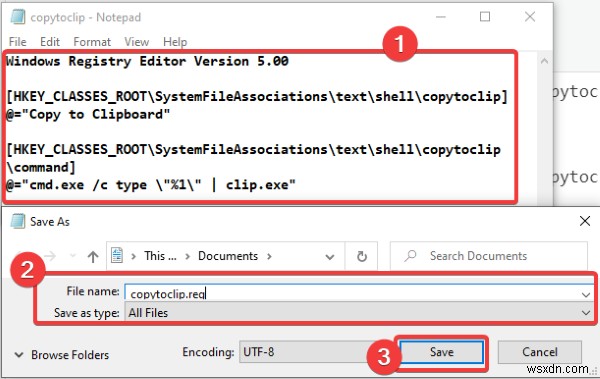Select 'This ...' breadcrumb in address bar

[x=160, y=256]
